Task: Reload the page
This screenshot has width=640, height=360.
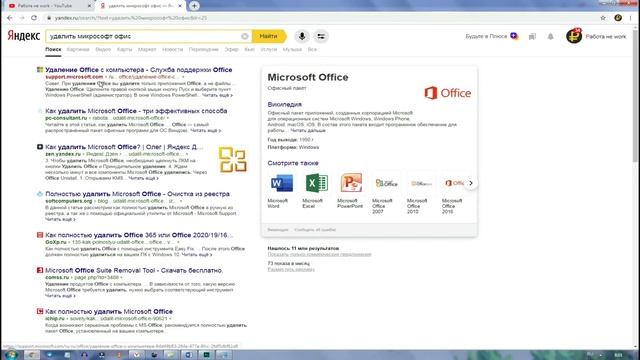Action: (x=34, y=18)
